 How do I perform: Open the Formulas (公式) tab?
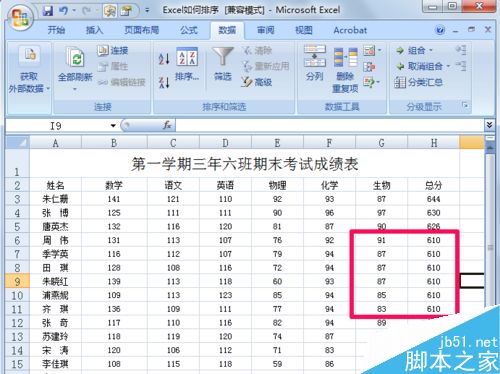point(189,30)
